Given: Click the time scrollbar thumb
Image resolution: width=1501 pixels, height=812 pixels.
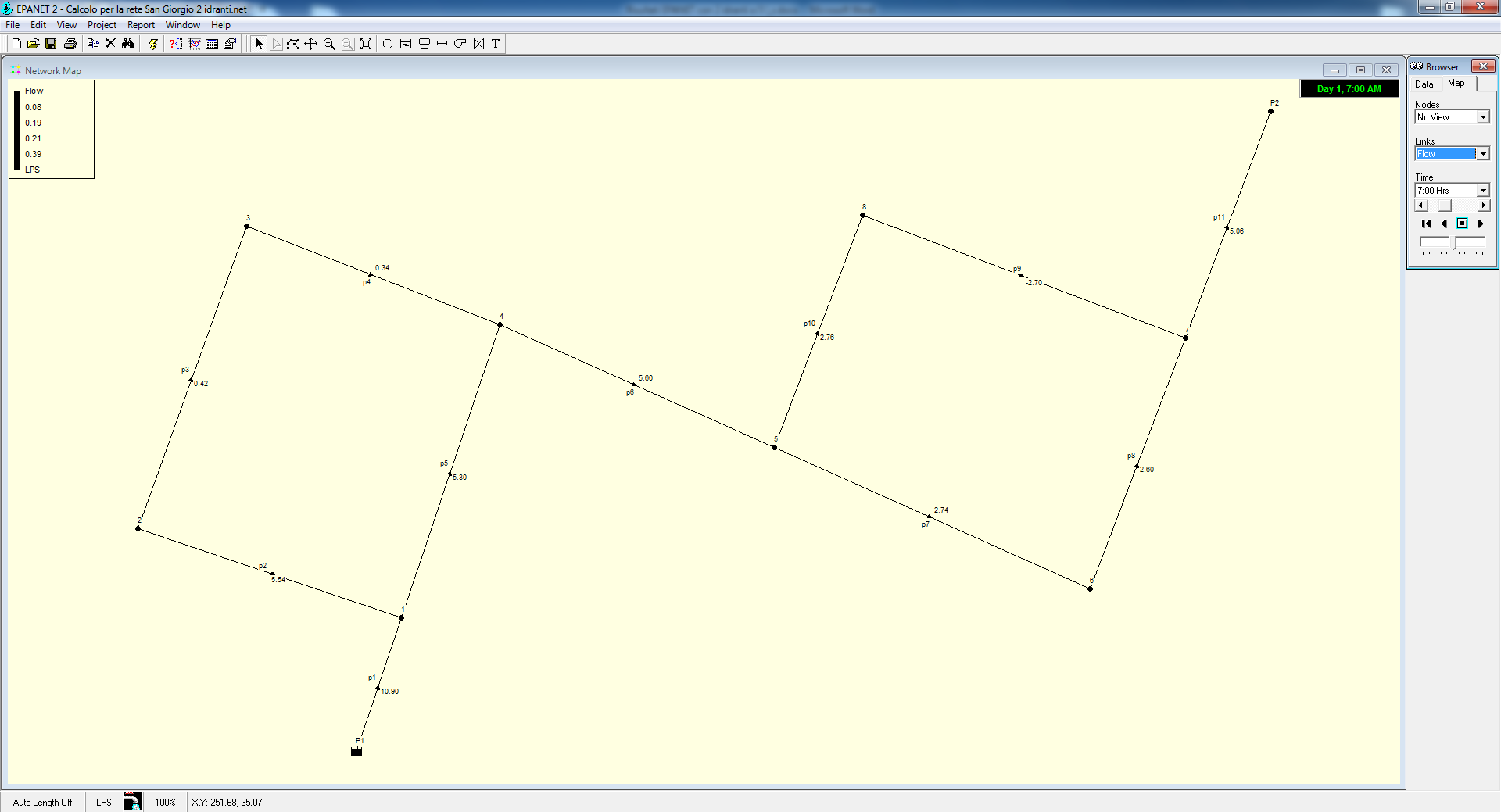Looking at the screenshot, I should coord(1445,206).
